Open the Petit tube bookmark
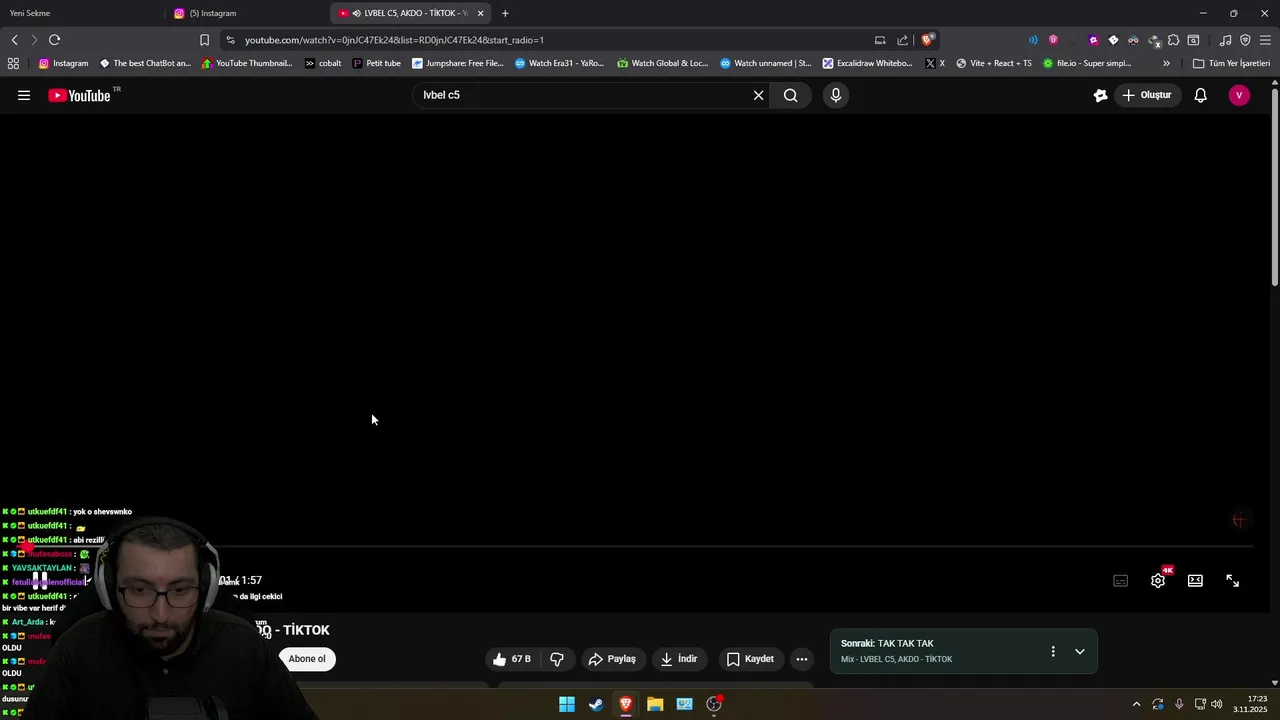The height and width of the screenshot is (720, 1280). (x=376, y=63)
